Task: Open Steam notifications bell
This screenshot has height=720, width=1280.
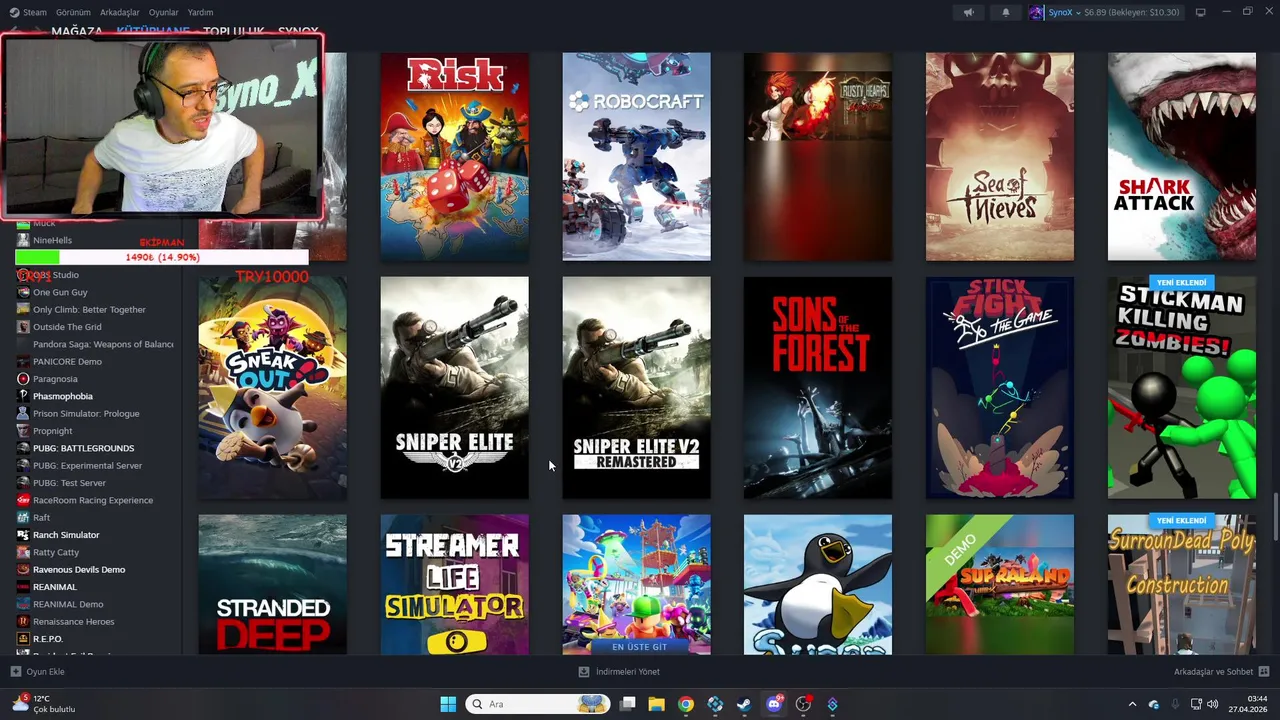Action: pyautogui.click(x=1006, y=13)
